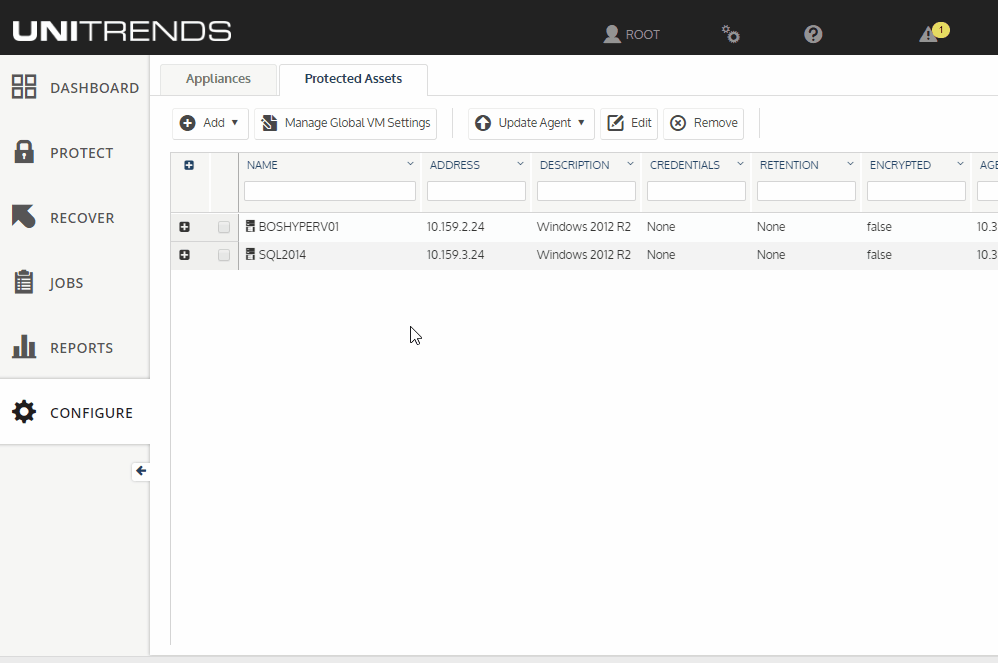Select the Configure menu item
Viewport: 998px width, 663px height.
75,412
